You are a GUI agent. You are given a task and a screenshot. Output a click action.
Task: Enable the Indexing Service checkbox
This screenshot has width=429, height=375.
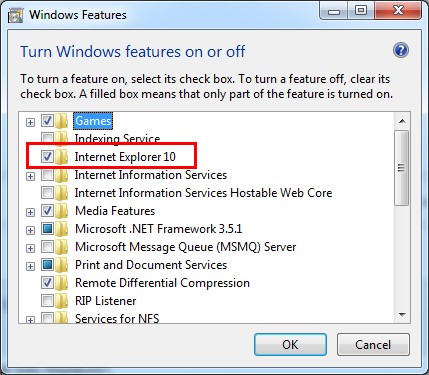pyautogui.click(x=47, y=138)
